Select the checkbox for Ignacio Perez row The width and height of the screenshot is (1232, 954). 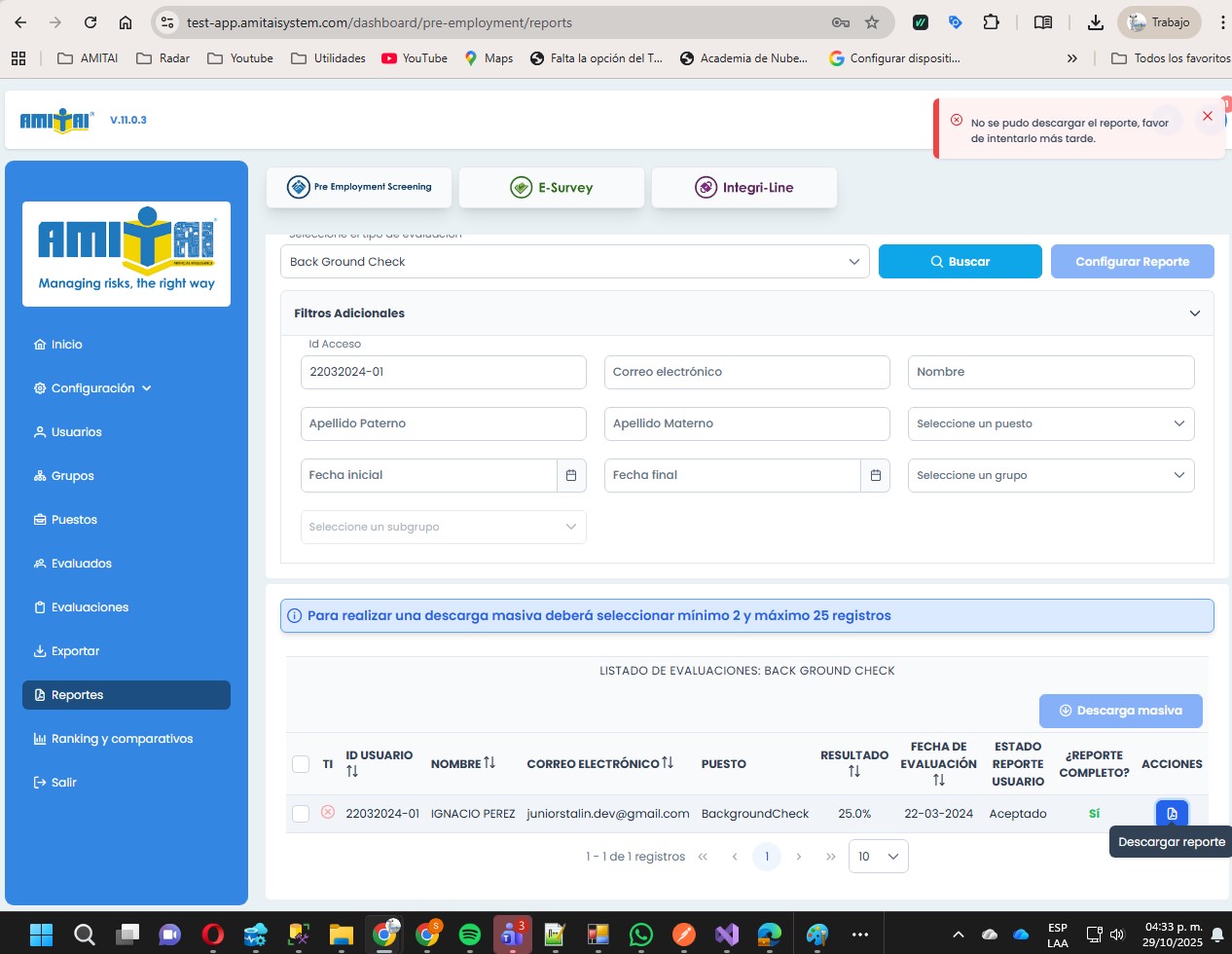tap(301, 814)
